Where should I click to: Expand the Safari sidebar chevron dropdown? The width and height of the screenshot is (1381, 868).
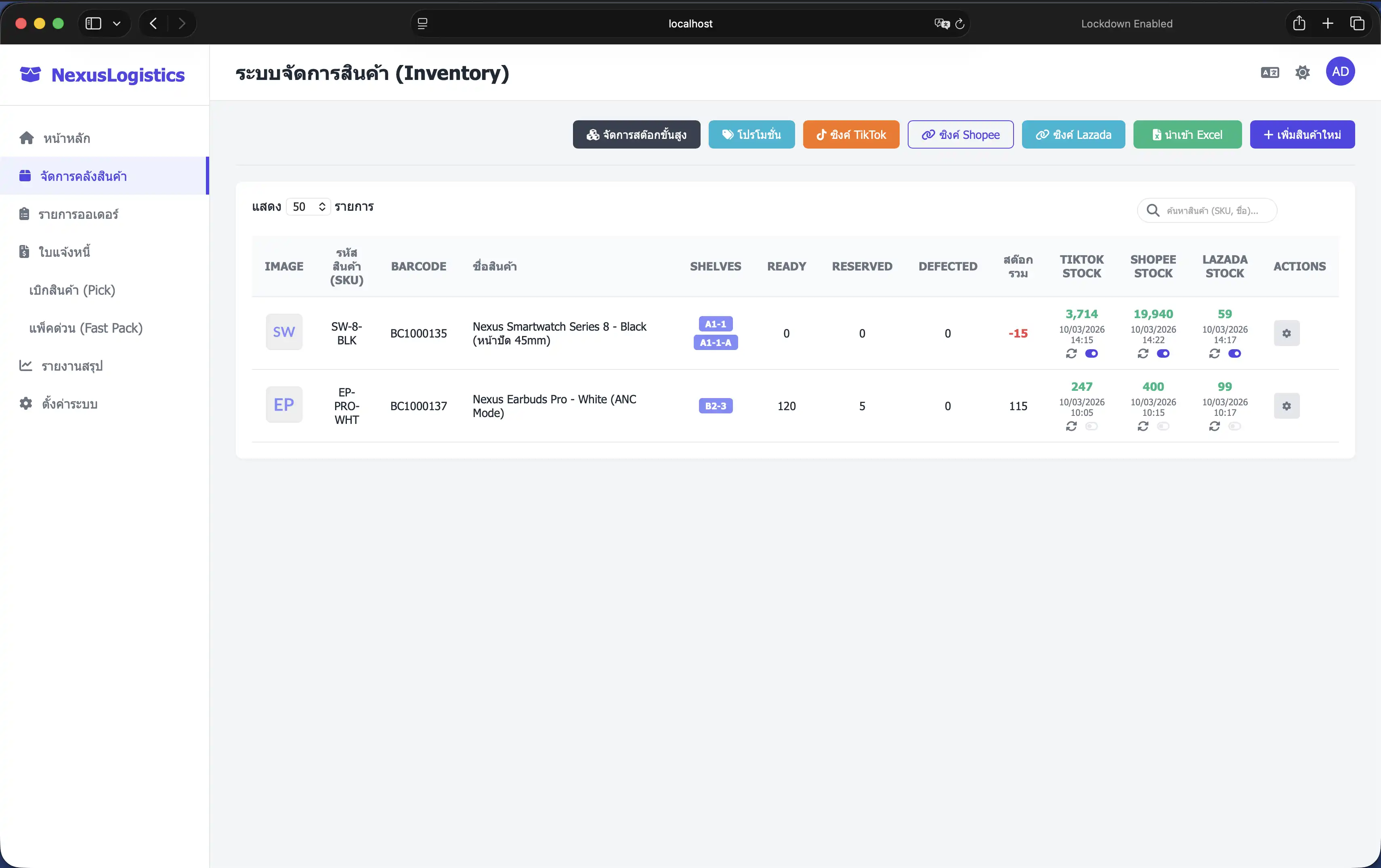(x=116, y=23)
